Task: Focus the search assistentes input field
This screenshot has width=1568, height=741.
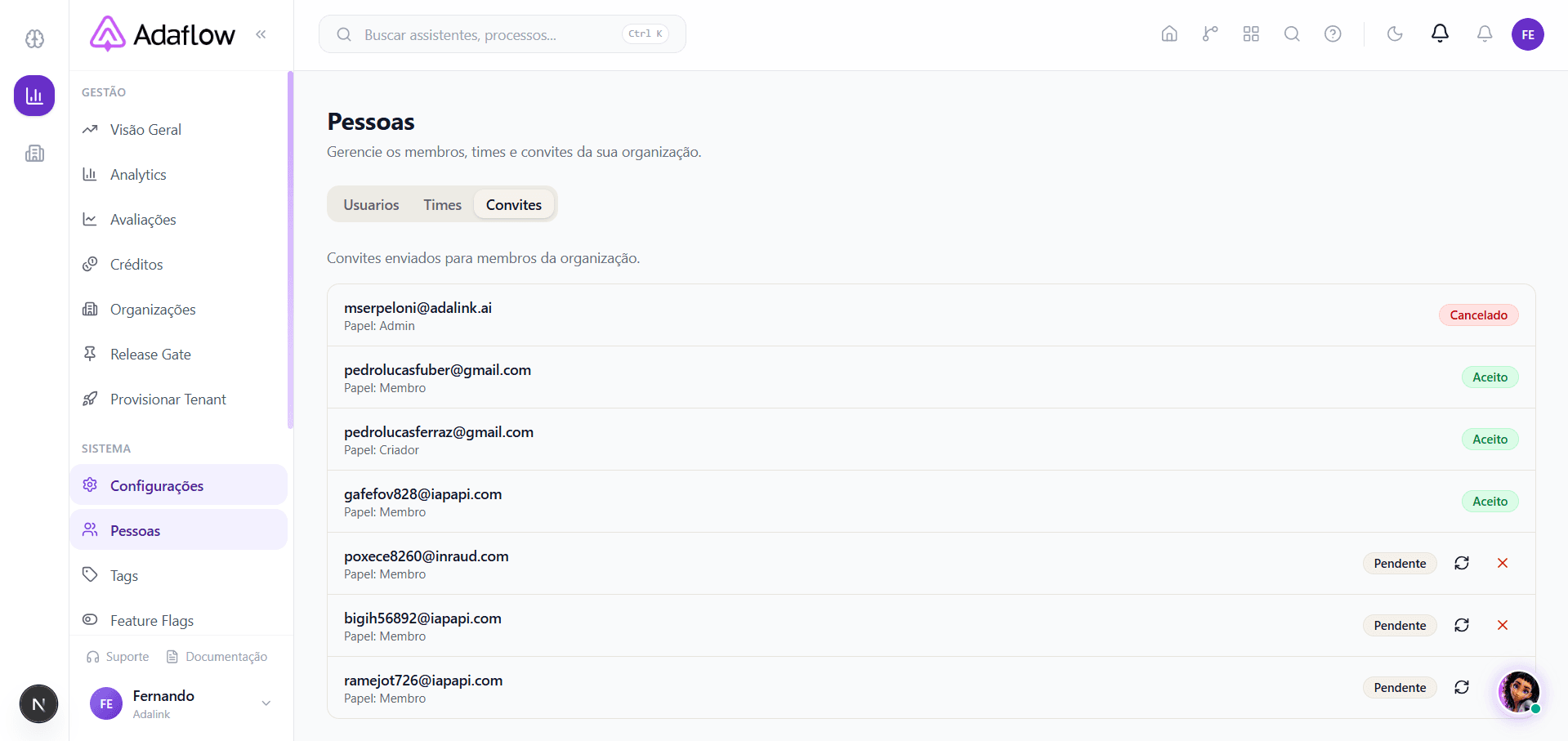Action: 502,34
